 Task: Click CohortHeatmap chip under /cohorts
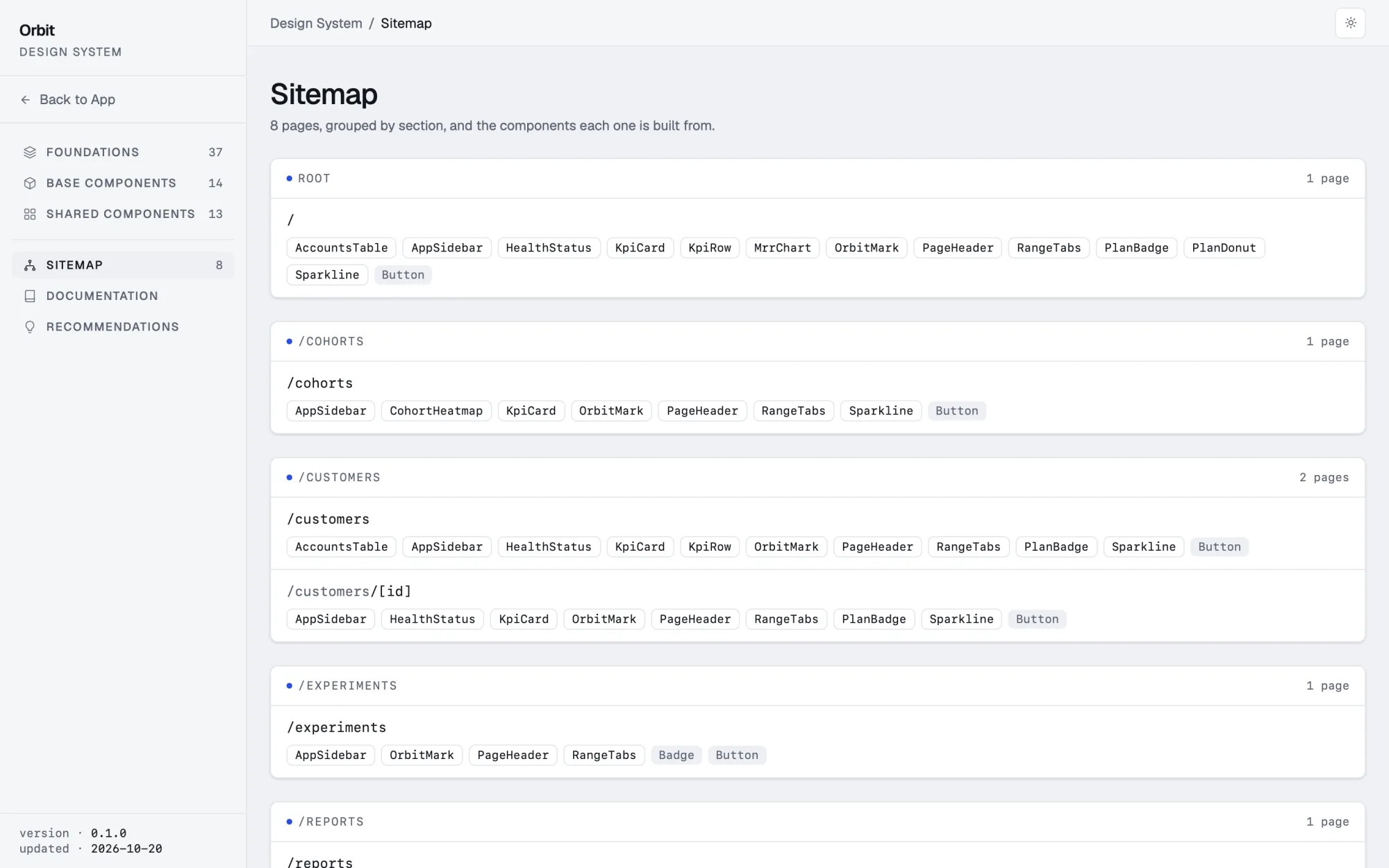tap(436, 411)
